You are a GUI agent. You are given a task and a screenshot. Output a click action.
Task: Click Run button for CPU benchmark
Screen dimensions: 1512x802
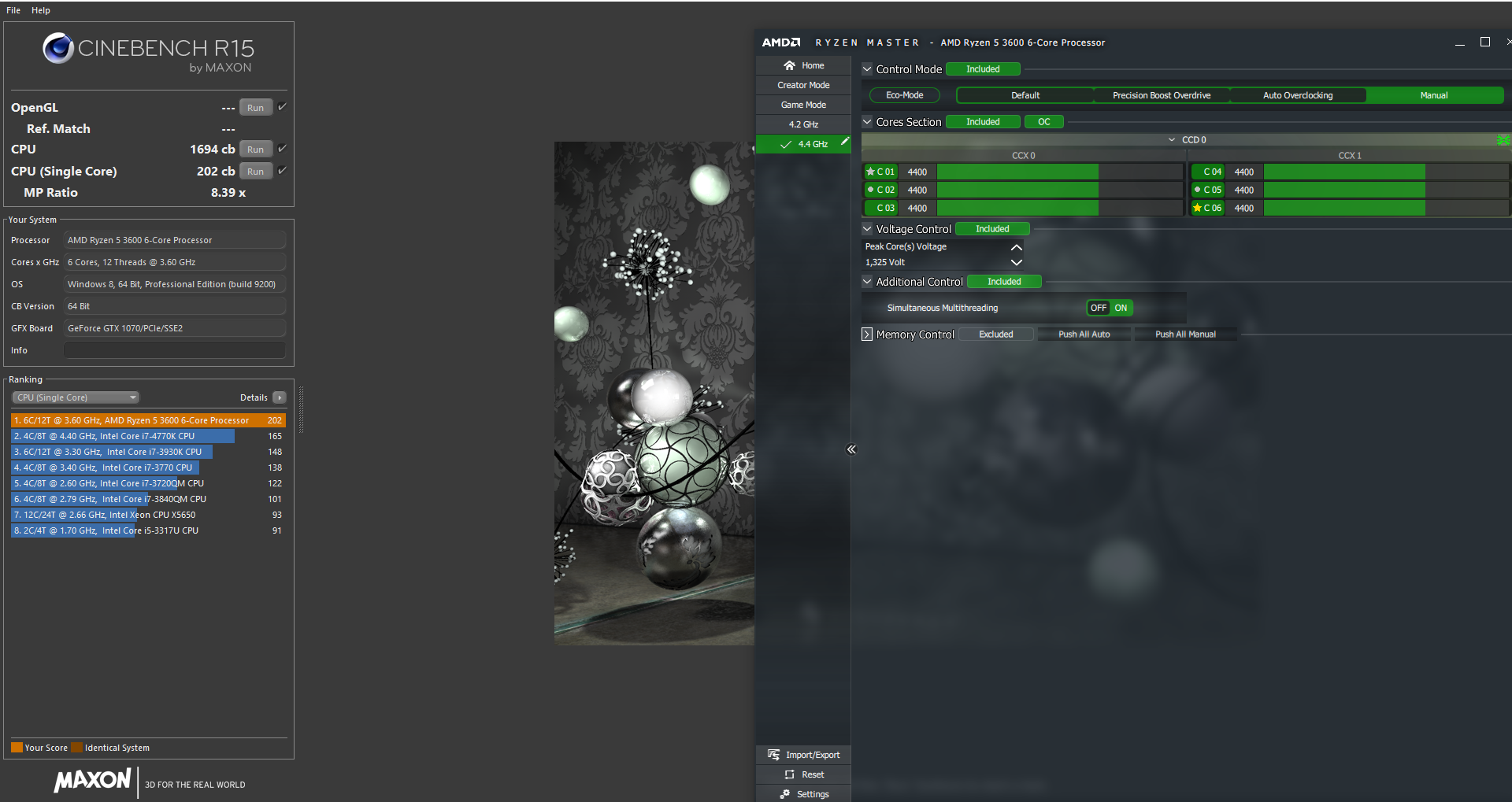[x=255, y=150]
